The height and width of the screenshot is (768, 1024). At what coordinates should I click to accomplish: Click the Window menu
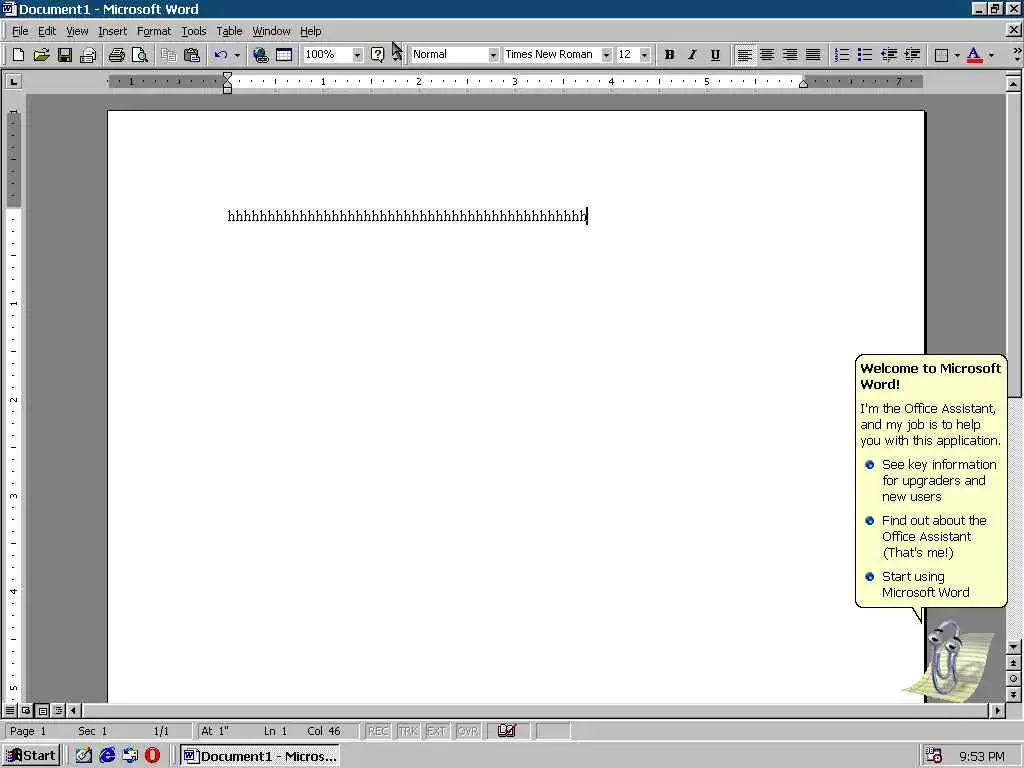coord(271,31)
